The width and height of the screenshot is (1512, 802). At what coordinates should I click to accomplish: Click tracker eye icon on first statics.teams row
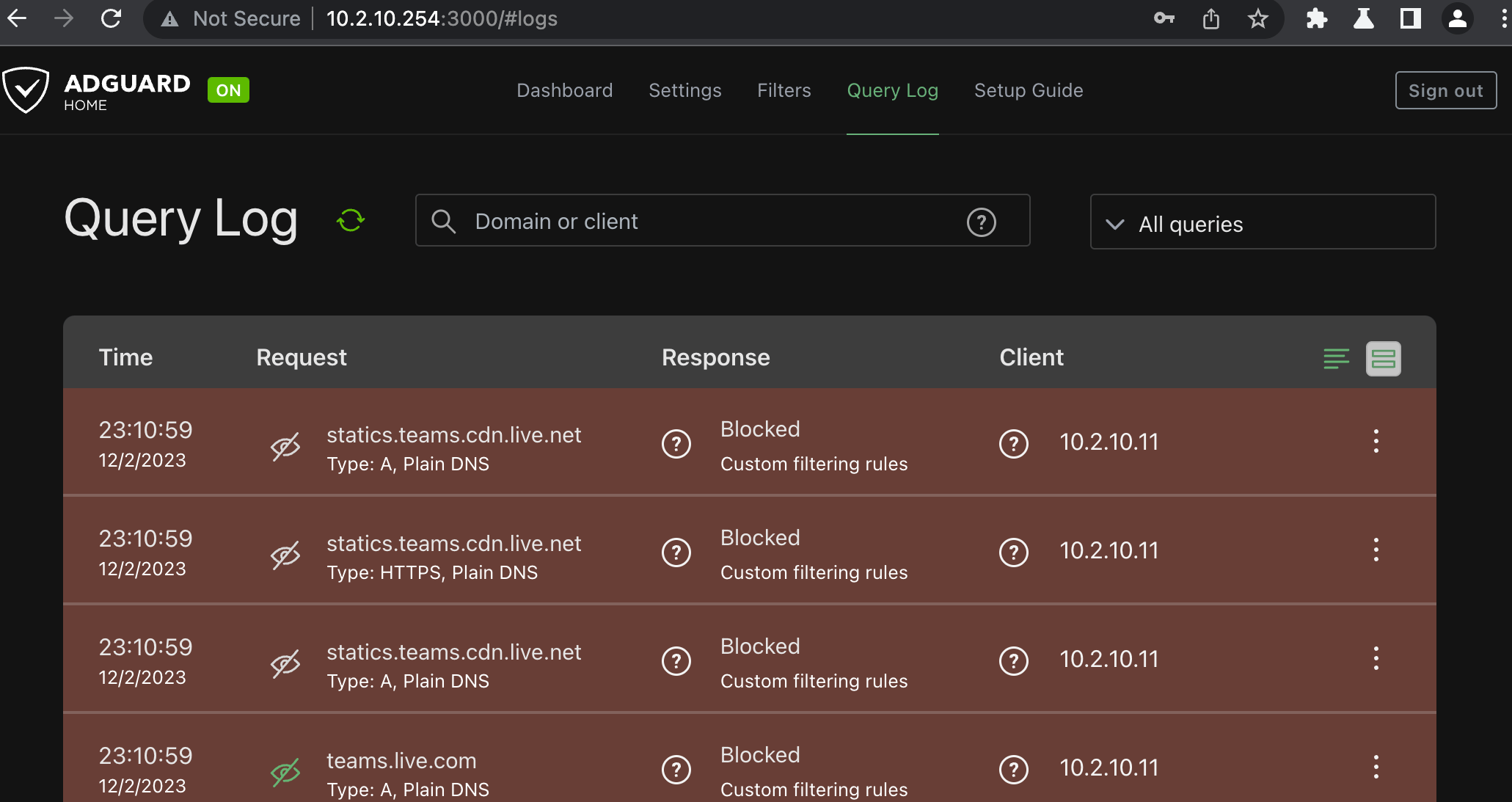tap(285, 446)
